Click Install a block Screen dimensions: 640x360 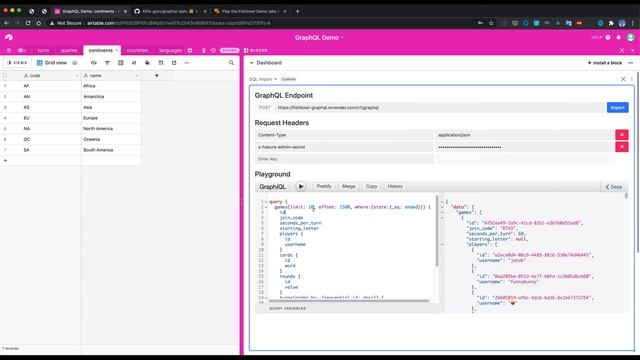pos(604,63)
